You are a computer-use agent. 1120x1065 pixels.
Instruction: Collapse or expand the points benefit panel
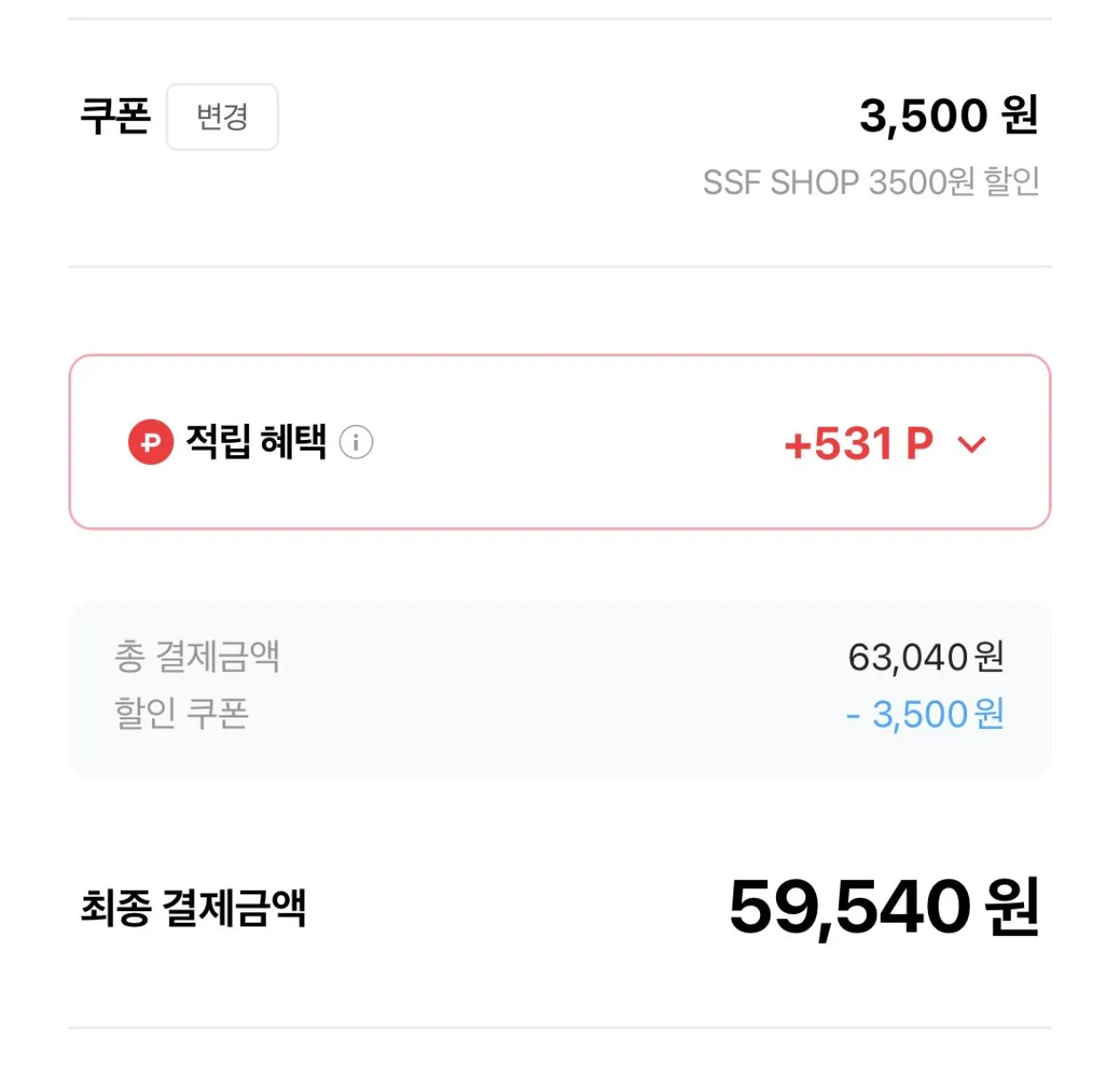click(973, 445)
